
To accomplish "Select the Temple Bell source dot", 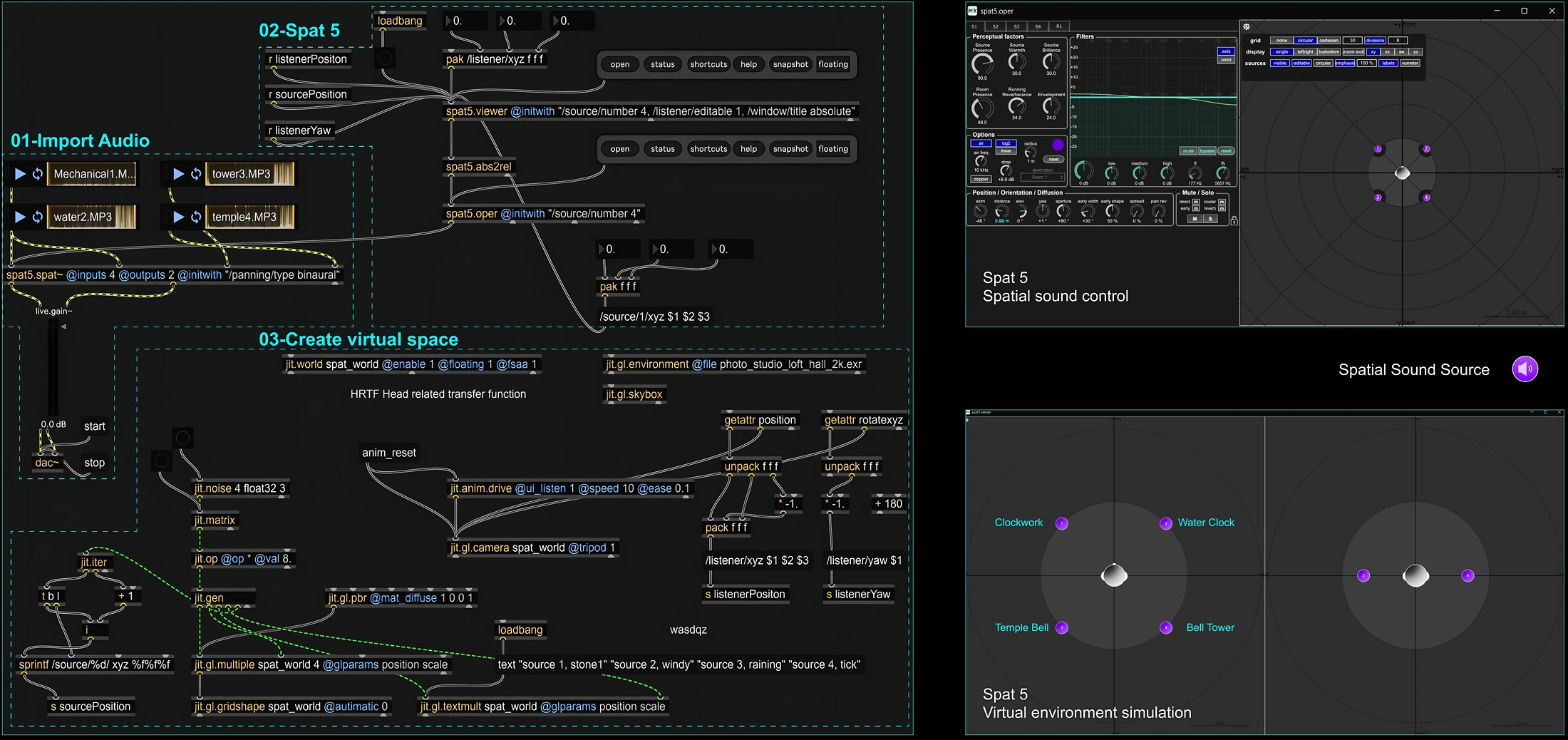I will 1062,628.
